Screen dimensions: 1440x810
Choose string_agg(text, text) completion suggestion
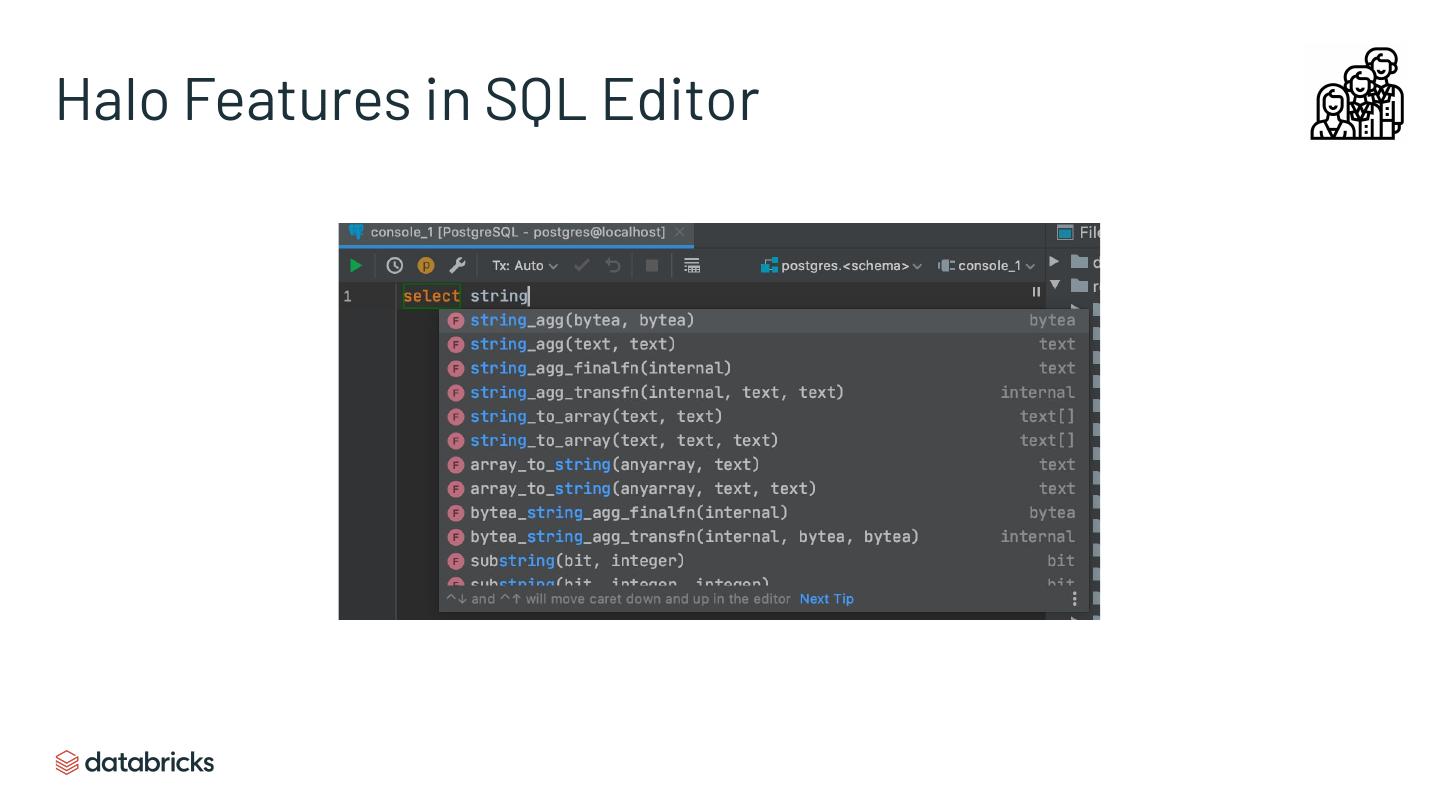(572, 344)
